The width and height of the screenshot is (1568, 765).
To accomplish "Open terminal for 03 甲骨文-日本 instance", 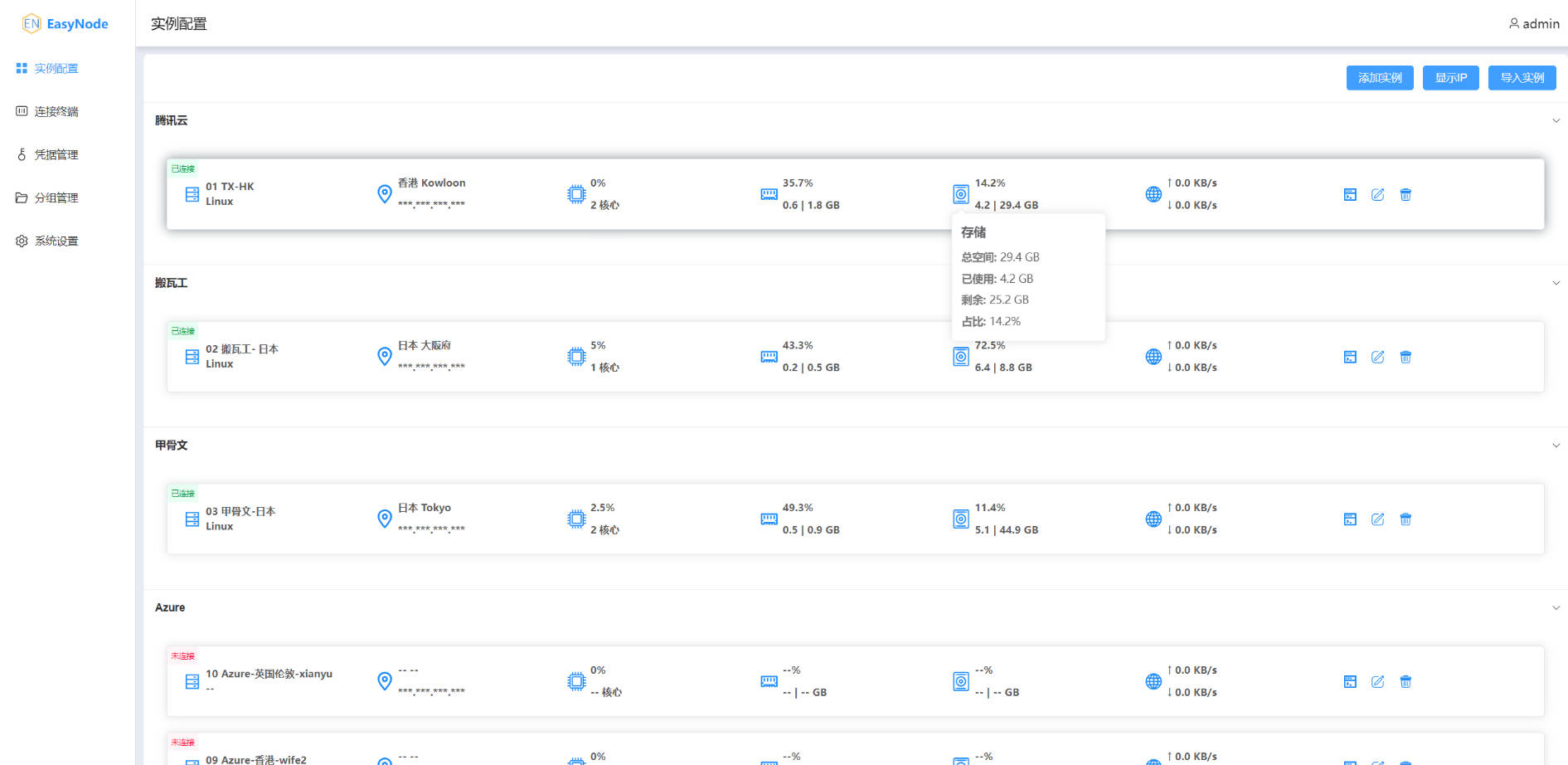I will [1350, 519].
